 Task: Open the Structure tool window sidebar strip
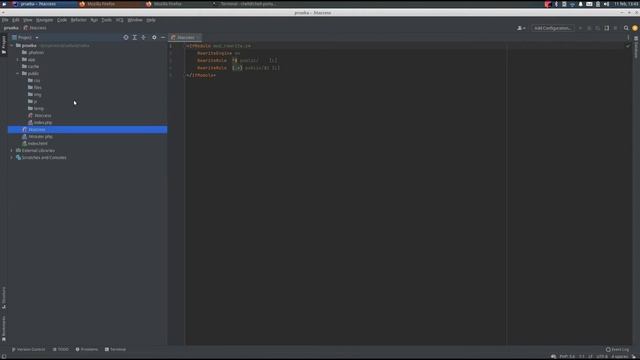(4, 298)
